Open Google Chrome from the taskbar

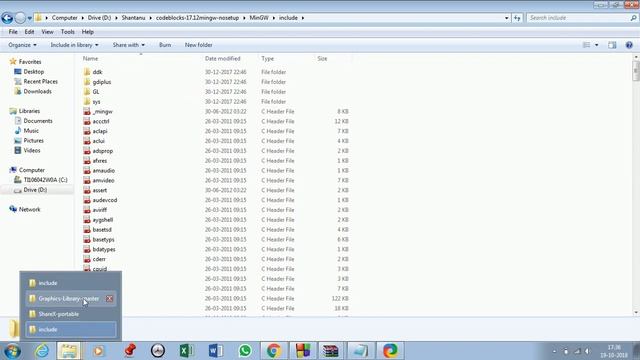point(274,351)
